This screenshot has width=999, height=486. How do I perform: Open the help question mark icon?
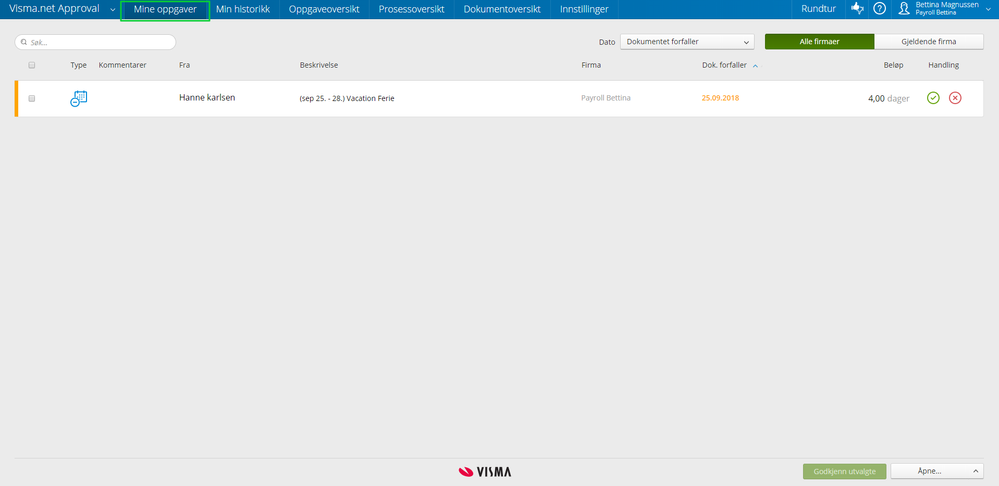coord(879,9)
